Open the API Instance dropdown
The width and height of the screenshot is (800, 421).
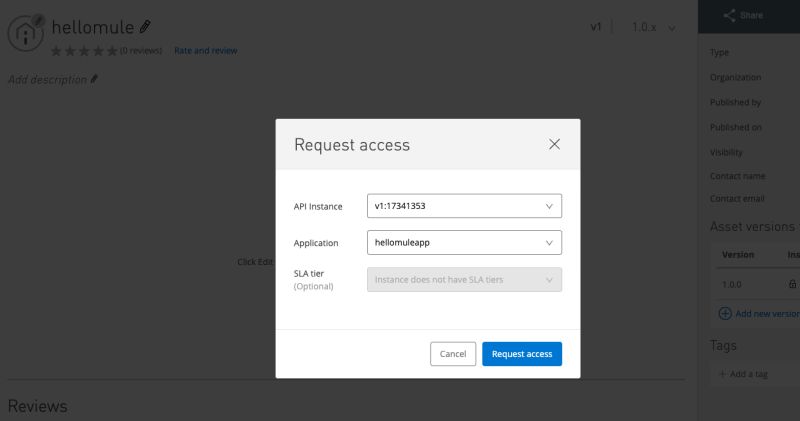(x=464, y=206)
